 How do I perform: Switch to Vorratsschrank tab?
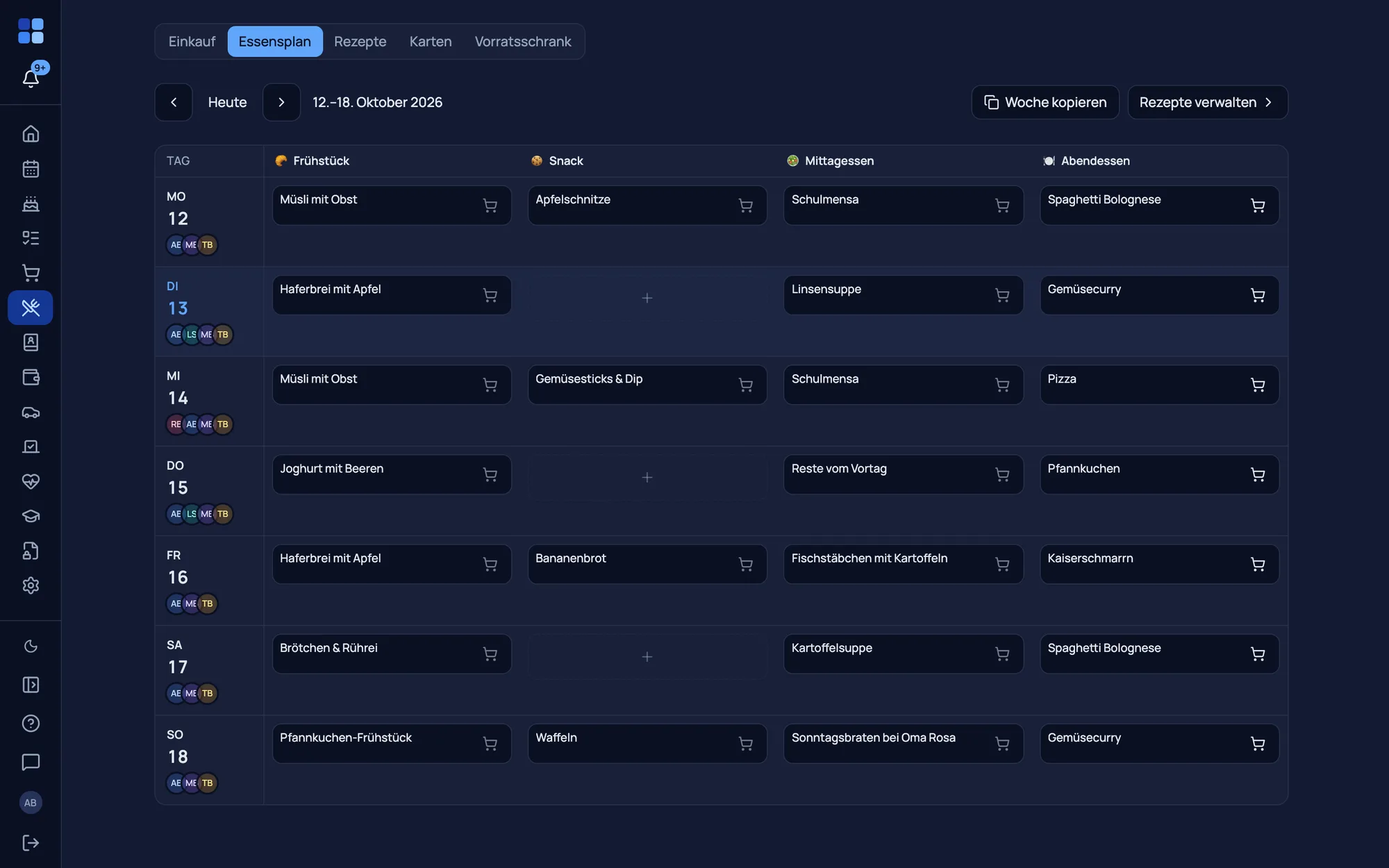click(x=523, y=42)
